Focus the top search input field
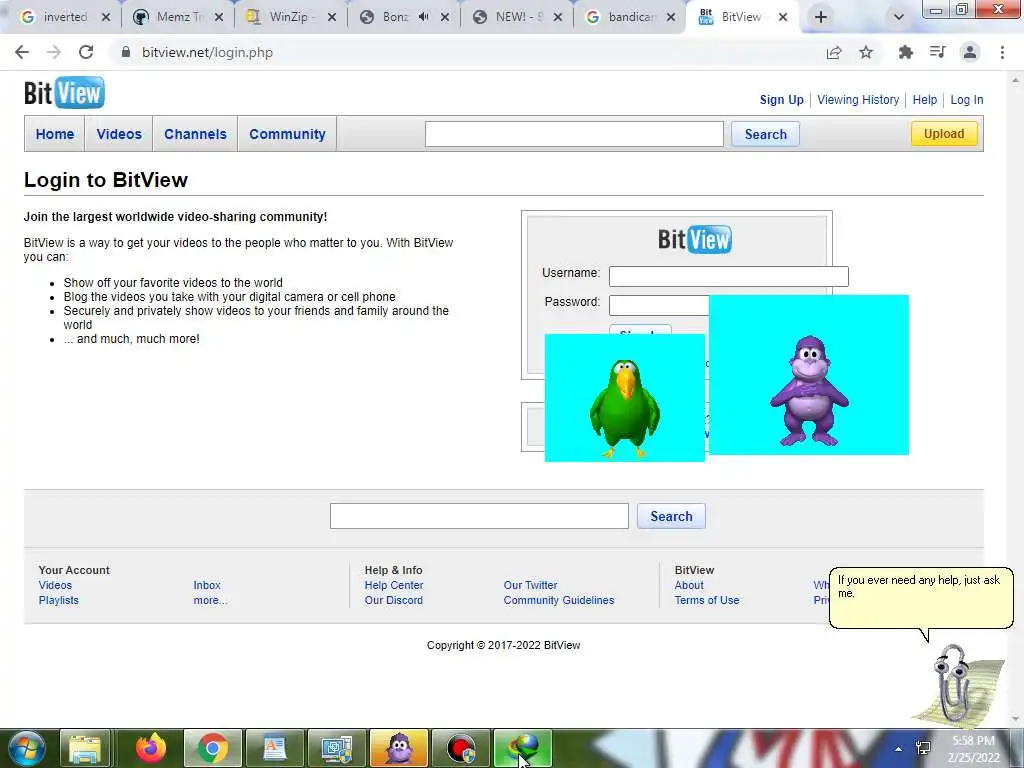The width and height of the screenshot is (1024, 768). point(574,135)
